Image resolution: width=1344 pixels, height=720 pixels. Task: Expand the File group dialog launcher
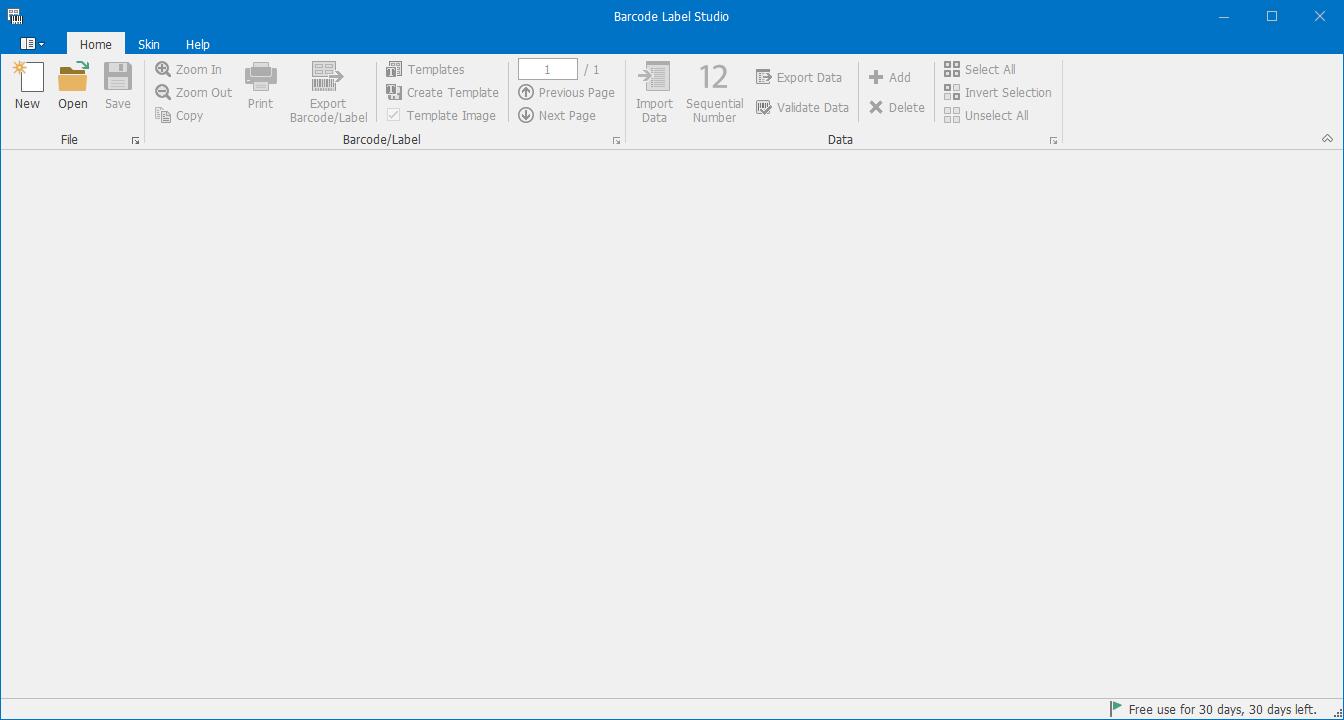(135, 141)
